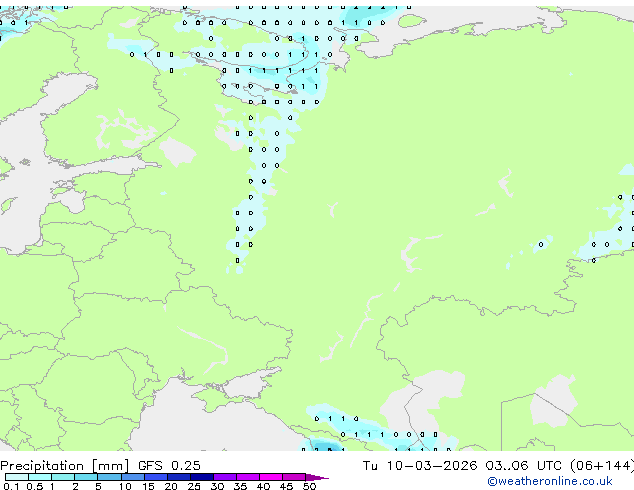This screenshot has width=634, height=490.
Task: Click the '50' legend scale label
Action: point(309,486)
